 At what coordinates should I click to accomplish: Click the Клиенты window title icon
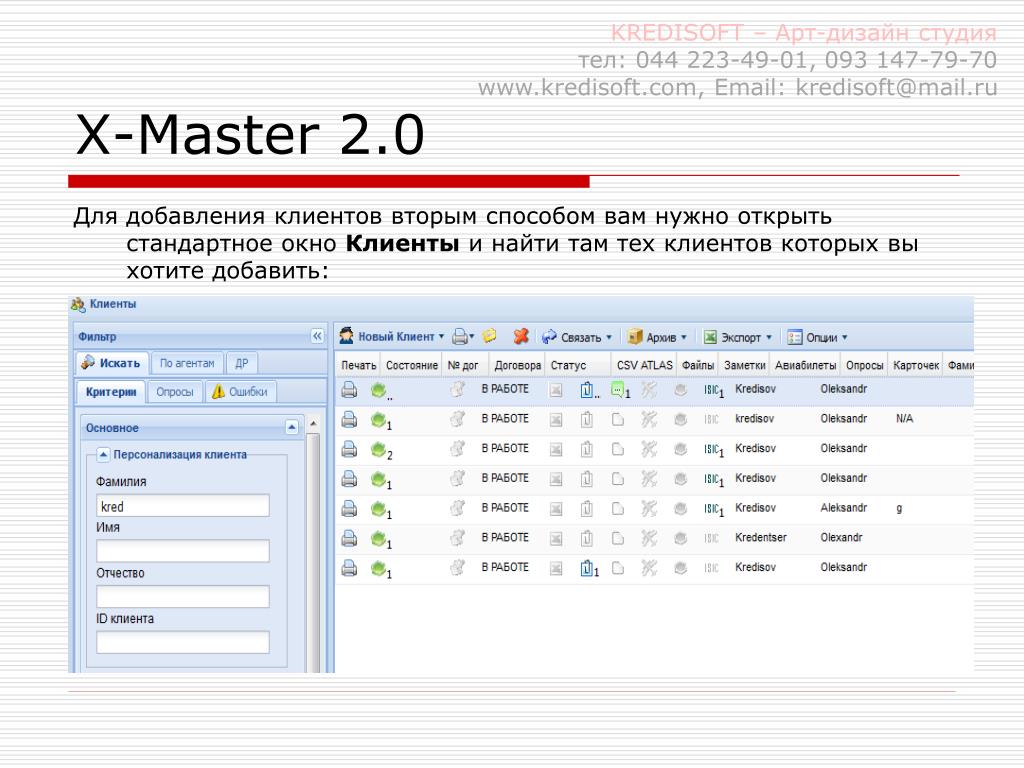pos(78,304)
